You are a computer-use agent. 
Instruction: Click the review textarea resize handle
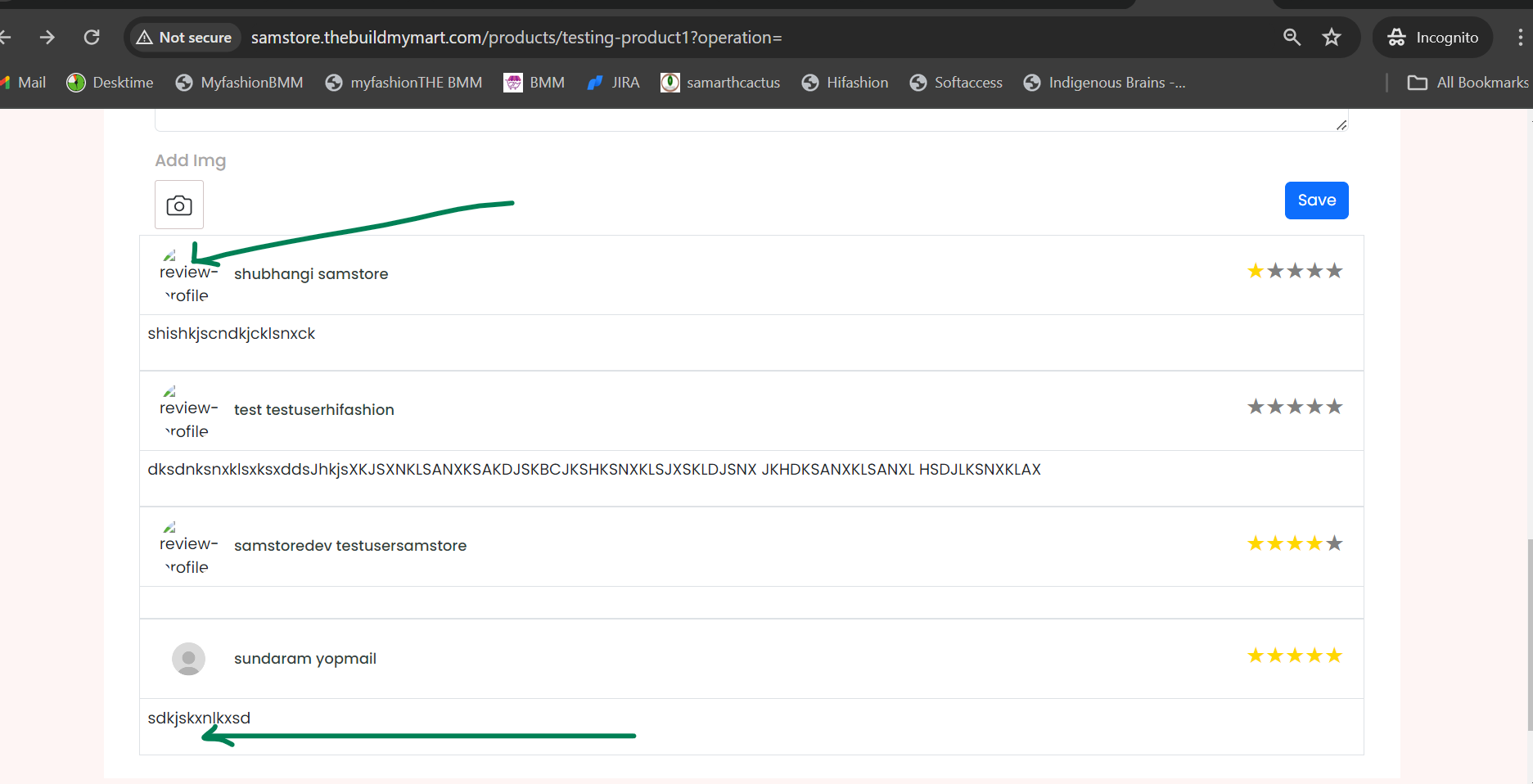(x=1341, y=124)
